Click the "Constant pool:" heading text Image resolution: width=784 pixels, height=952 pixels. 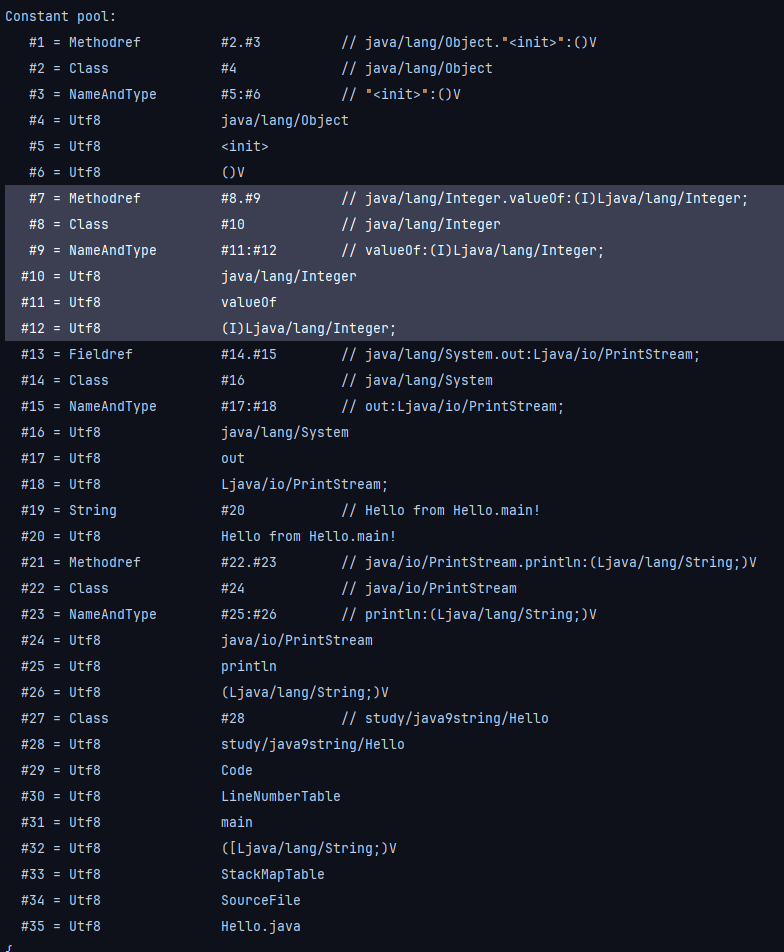point(60,16)
